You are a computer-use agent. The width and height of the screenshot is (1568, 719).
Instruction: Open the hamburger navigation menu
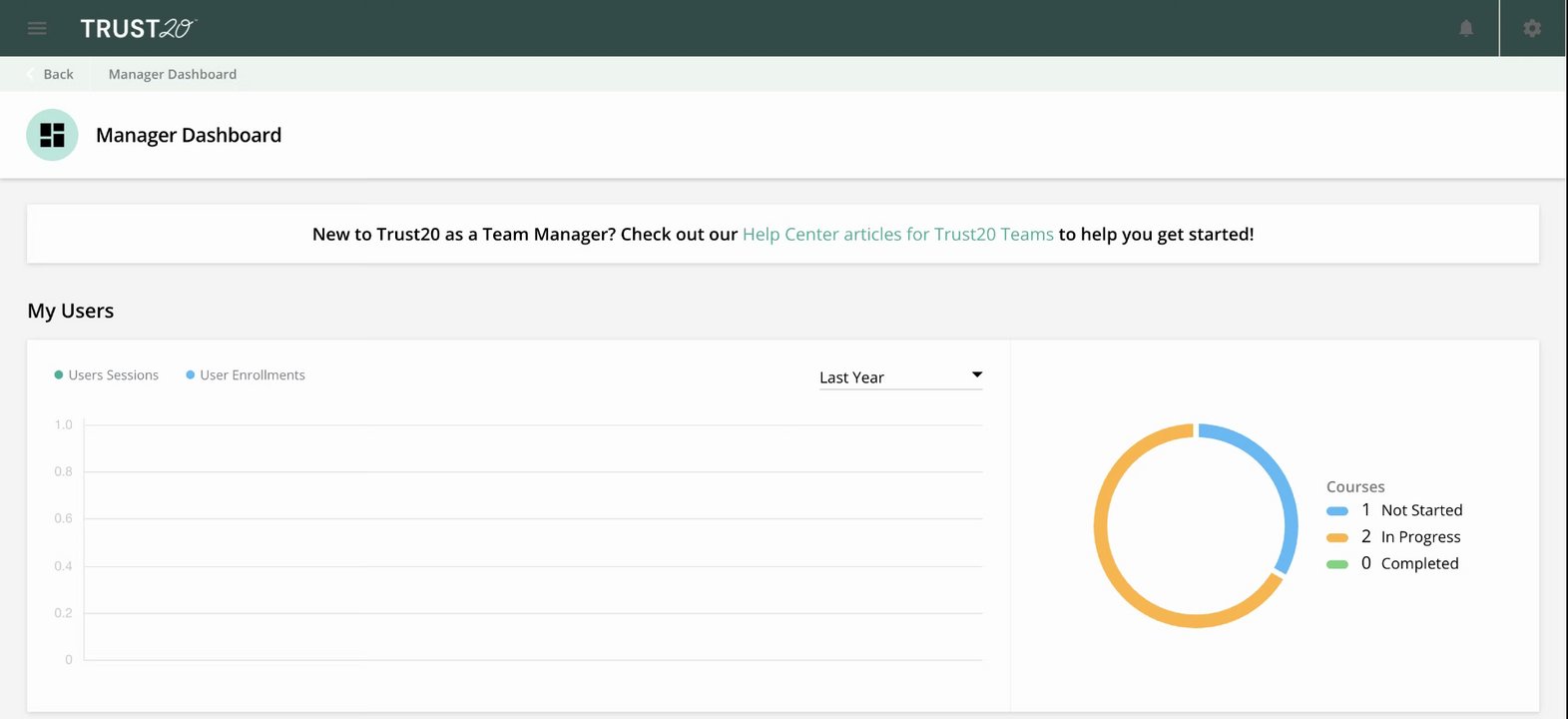tap(37, 28)
